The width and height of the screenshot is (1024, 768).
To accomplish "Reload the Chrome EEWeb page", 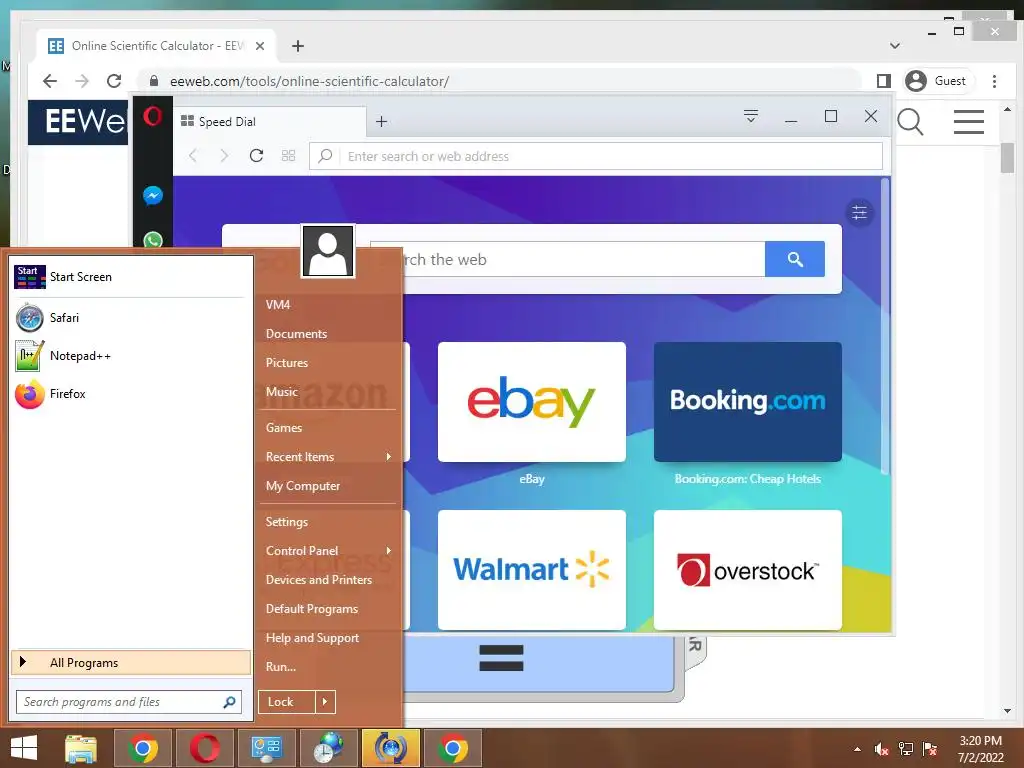I will [x=114, y=81].
